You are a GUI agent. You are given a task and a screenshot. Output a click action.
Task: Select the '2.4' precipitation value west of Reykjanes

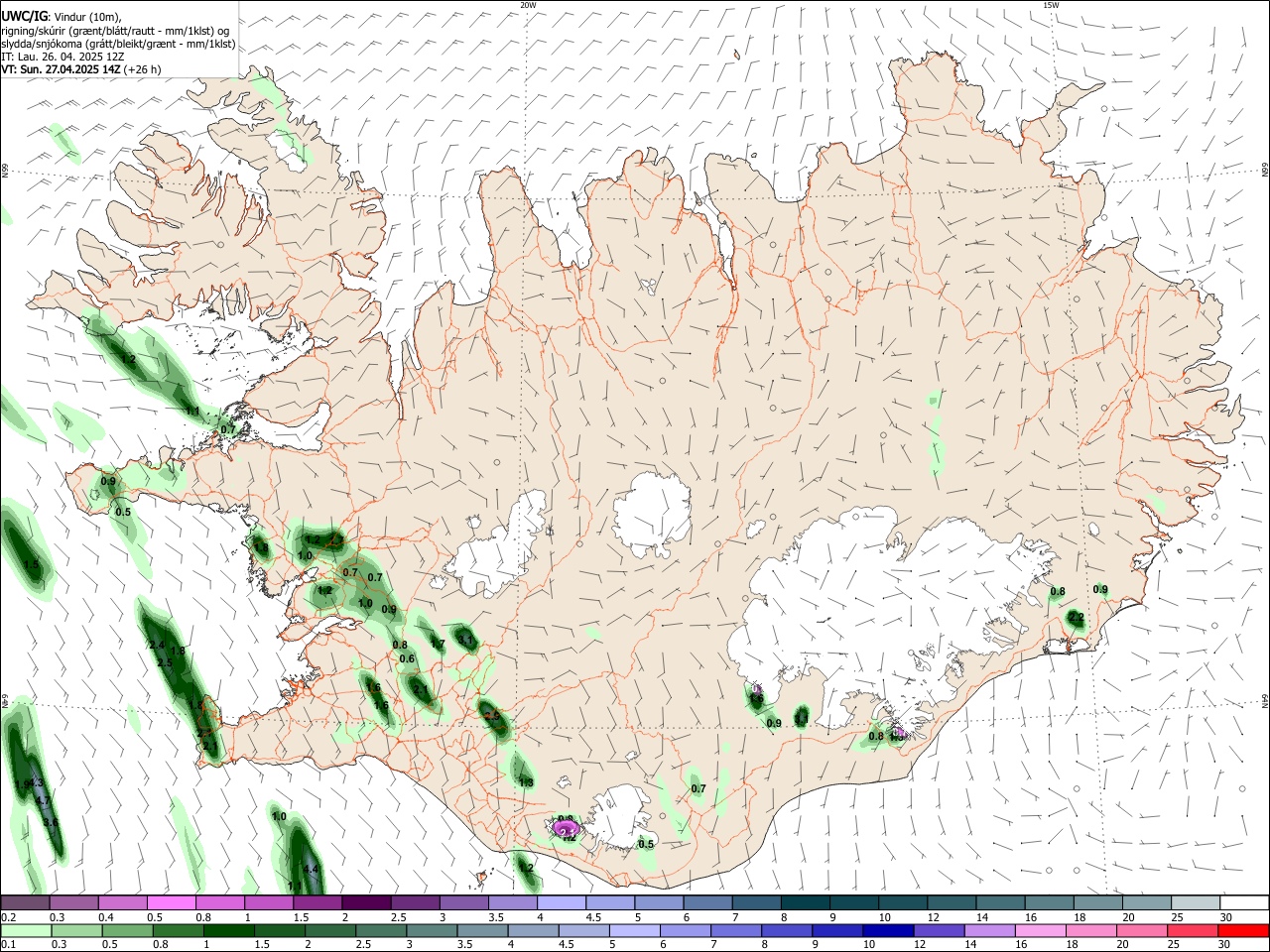point(157,646)
